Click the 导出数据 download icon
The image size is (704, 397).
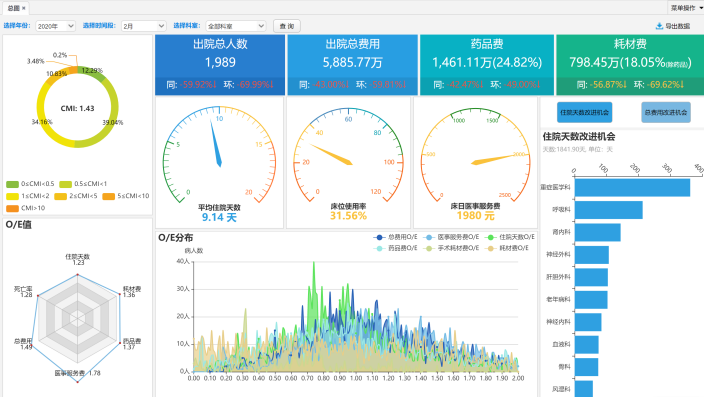659,26
